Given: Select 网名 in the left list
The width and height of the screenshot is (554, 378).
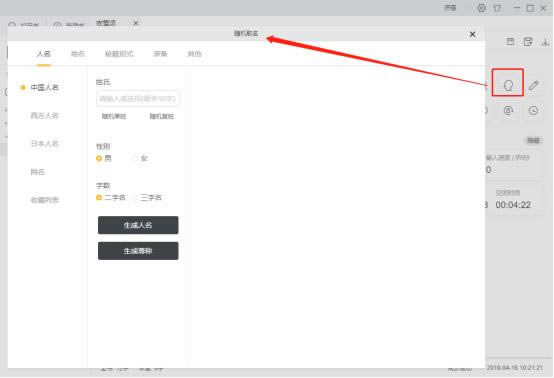Looking at the screenshot, I should click(x=37, y=172).
